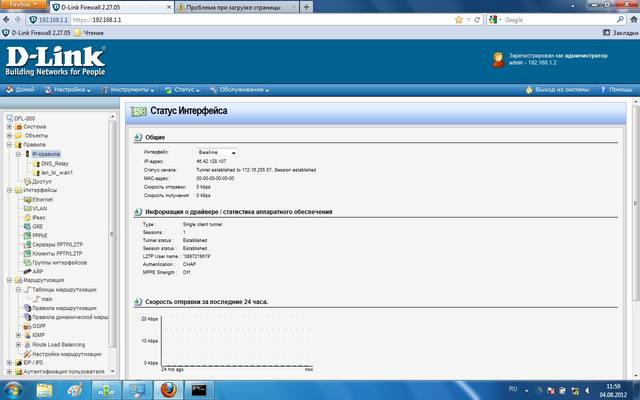Open the Закладки bookmarks button
The image size is (640, 400).
coord(620,33)
